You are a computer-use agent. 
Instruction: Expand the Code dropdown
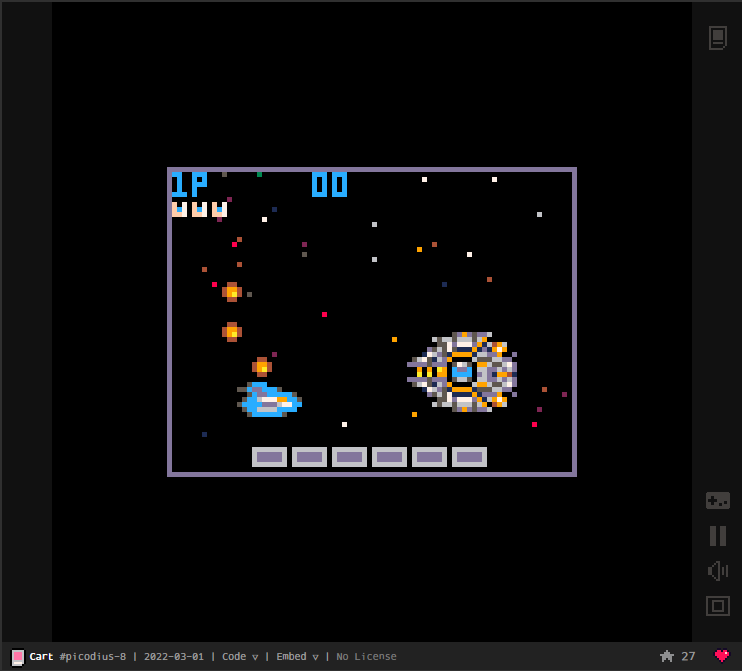(240, 656)
